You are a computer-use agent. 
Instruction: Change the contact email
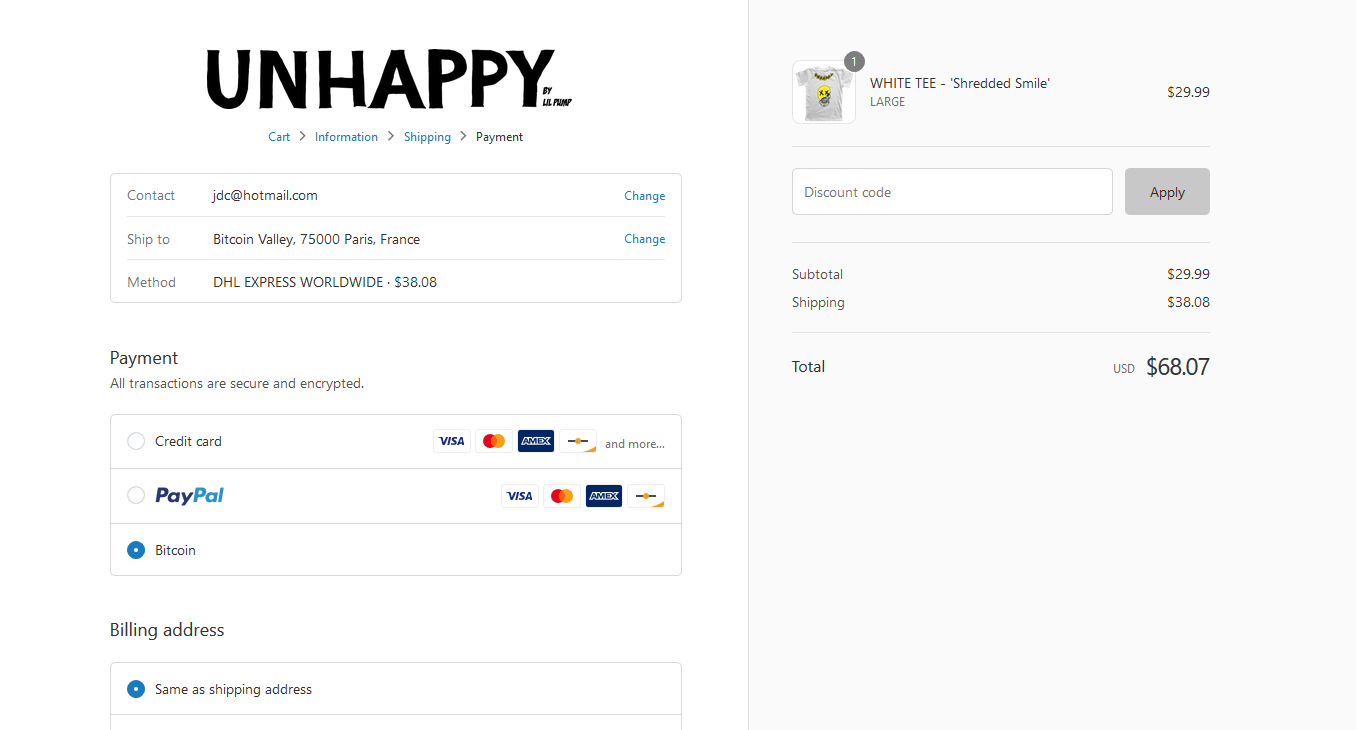click(x=644, y=196)
